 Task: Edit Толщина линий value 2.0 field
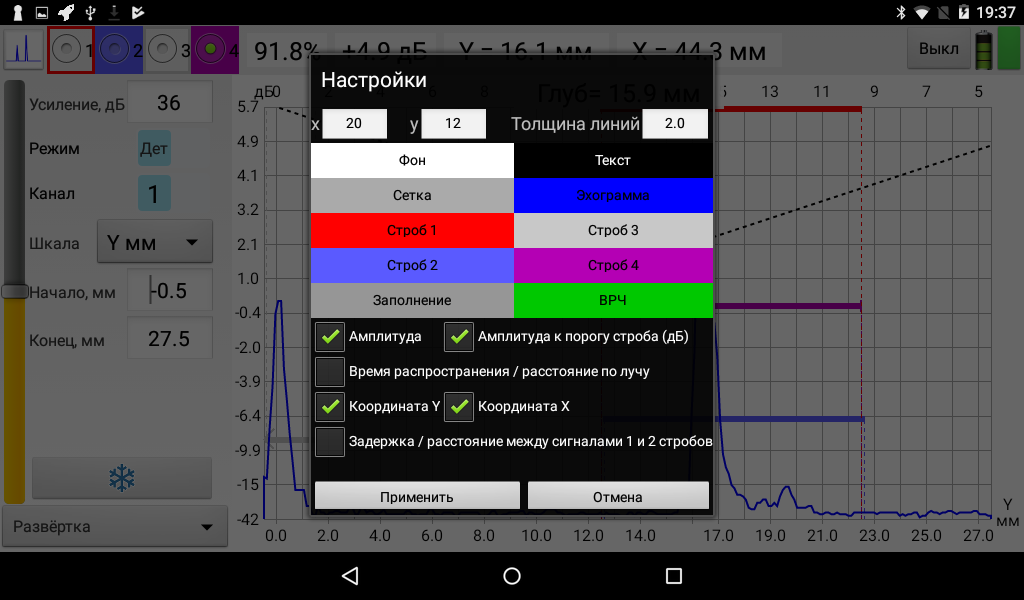[x=675, y=123]
